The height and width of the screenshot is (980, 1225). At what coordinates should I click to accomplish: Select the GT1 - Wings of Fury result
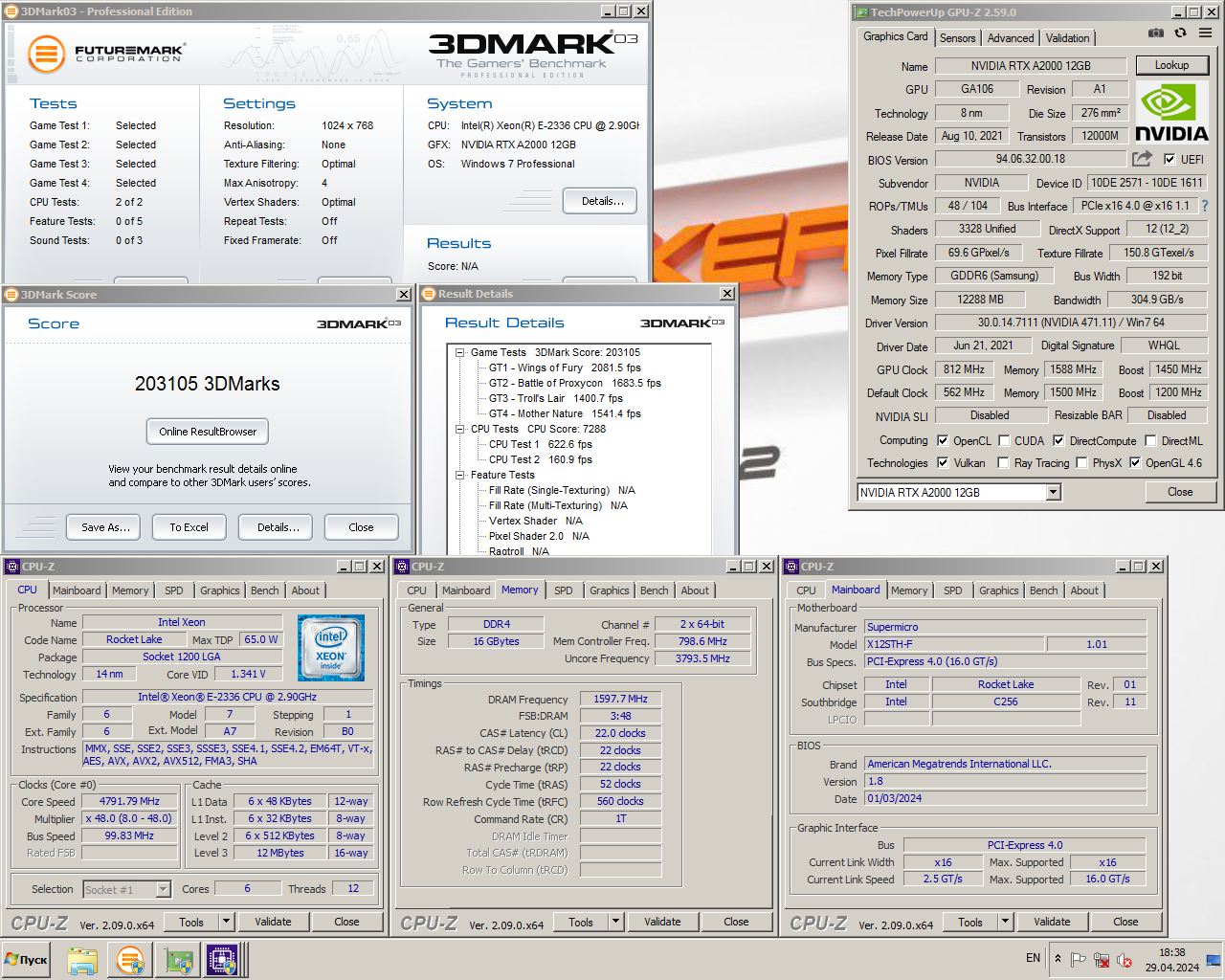pyautogui.click(x=564, y=367)
